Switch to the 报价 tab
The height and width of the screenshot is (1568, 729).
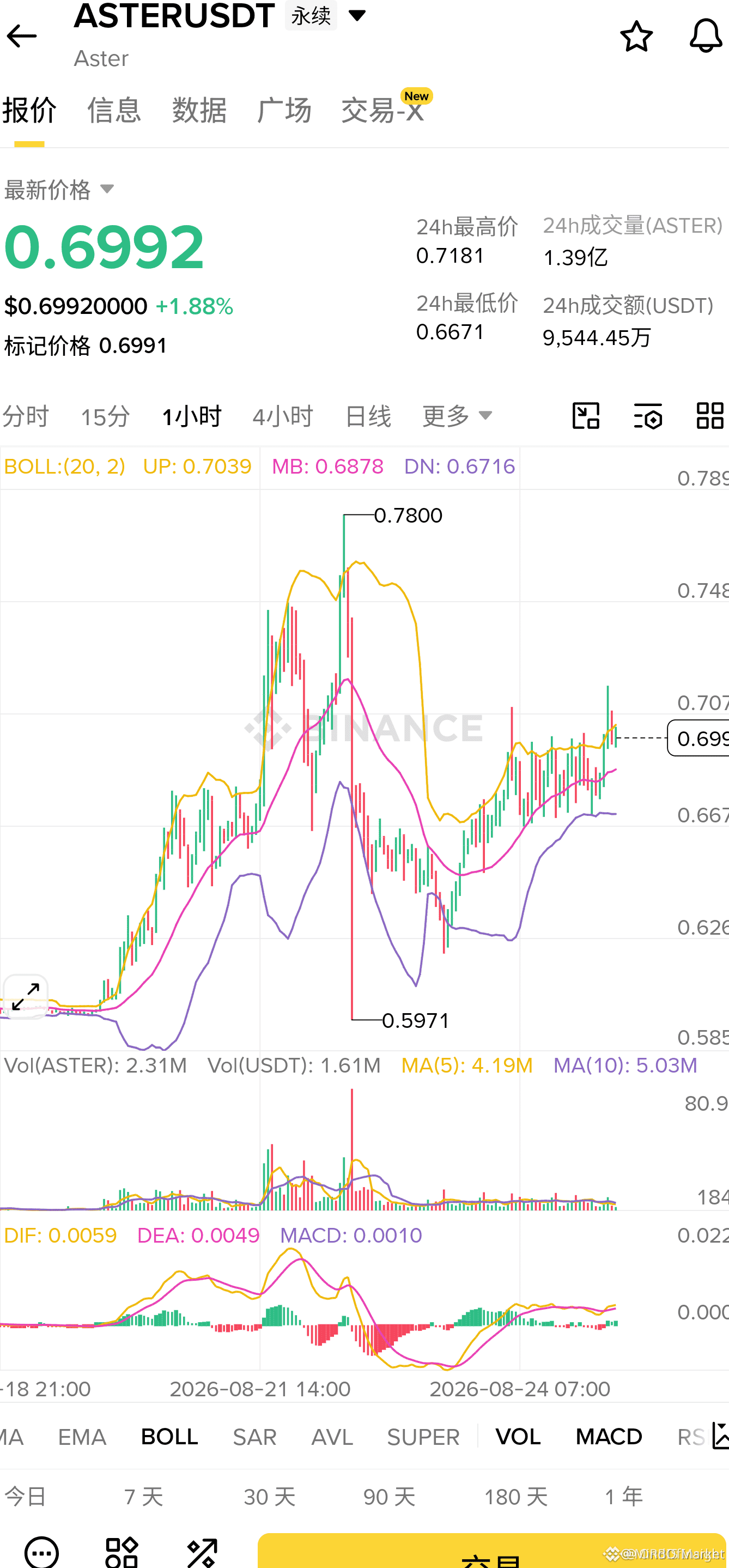click(29, 110)
